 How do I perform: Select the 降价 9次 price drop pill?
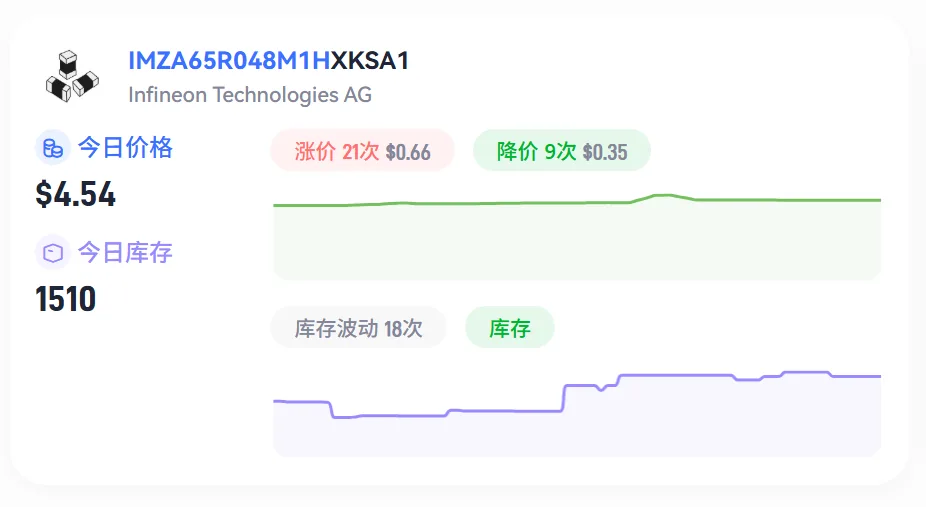(562, 151)
